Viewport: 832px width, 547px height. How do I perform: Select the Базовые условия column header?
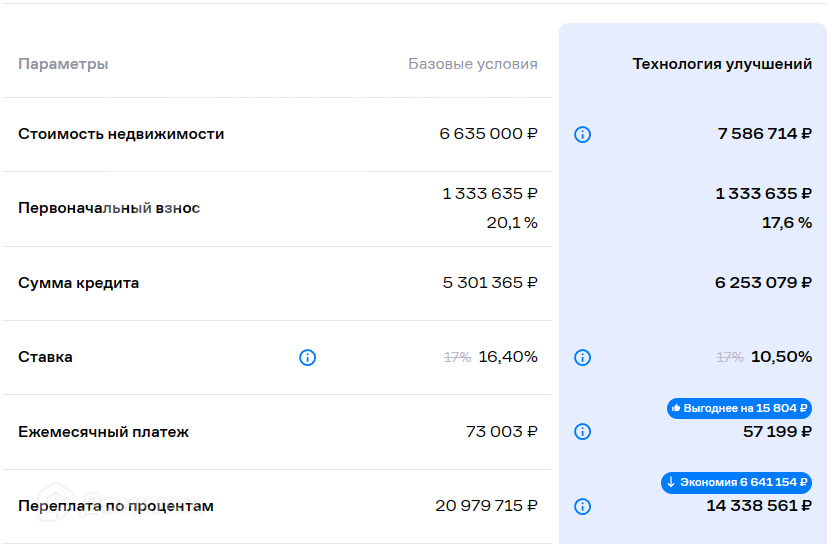(x=472, y=64)
